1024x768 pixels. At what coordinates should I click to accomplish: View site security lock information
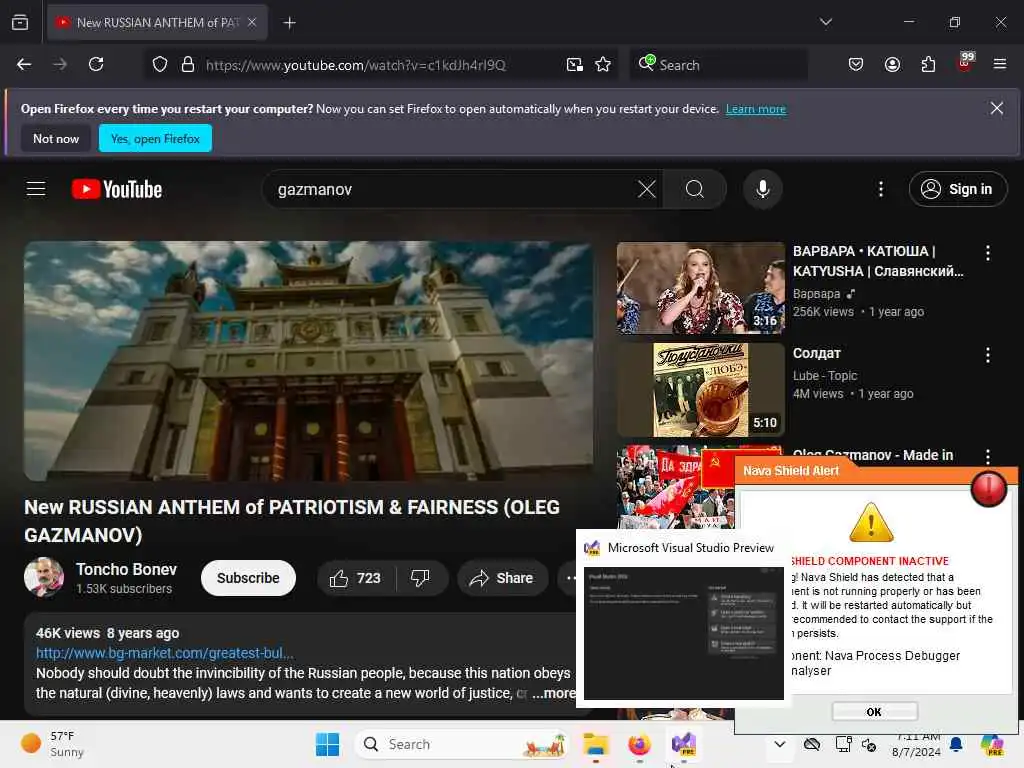(188, 64)
